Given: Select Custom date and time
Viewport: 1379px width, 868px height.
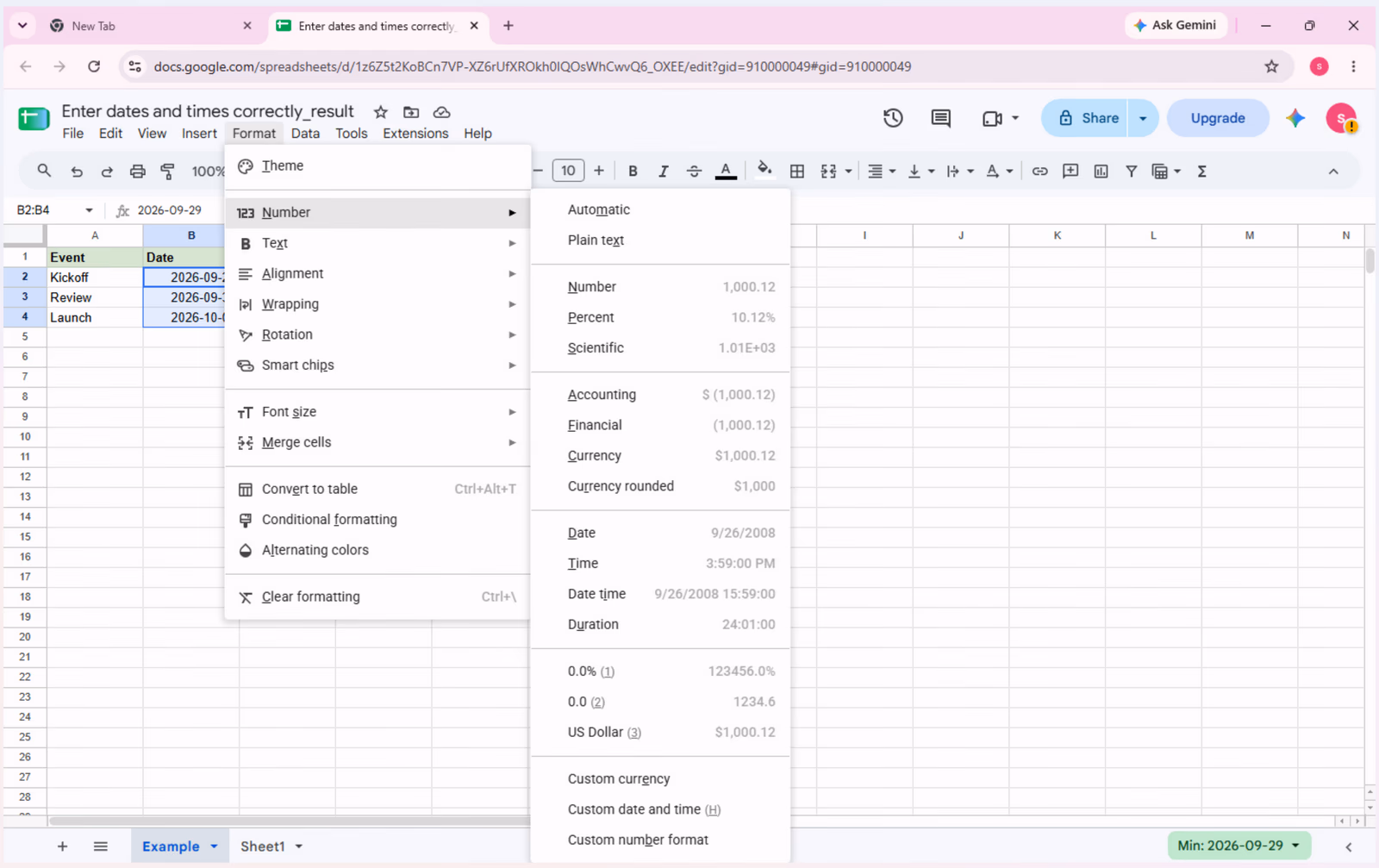Looking at the screenshot, I should click(660, 809).
